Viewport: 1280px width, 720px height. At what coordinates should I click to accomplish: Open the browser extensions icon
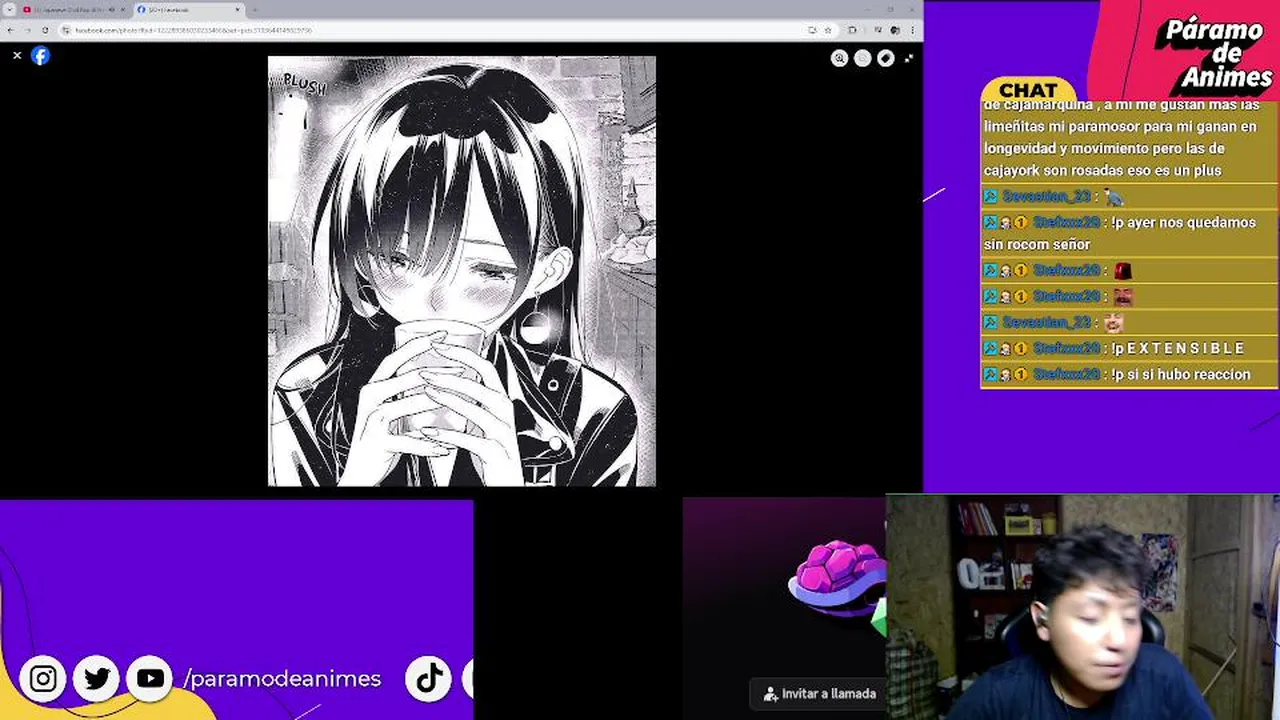pos(853,30)
